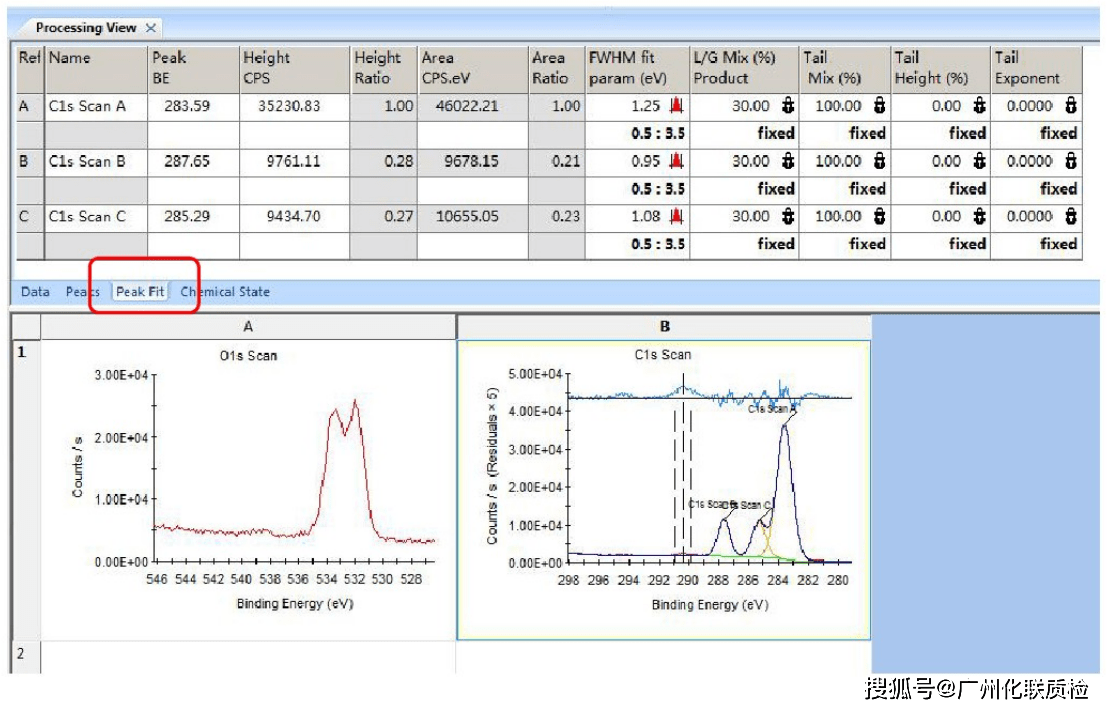Close the Processing View tab
Image resolution: width=1113 pixels, height=713 pixels.
tap(150, 28)
